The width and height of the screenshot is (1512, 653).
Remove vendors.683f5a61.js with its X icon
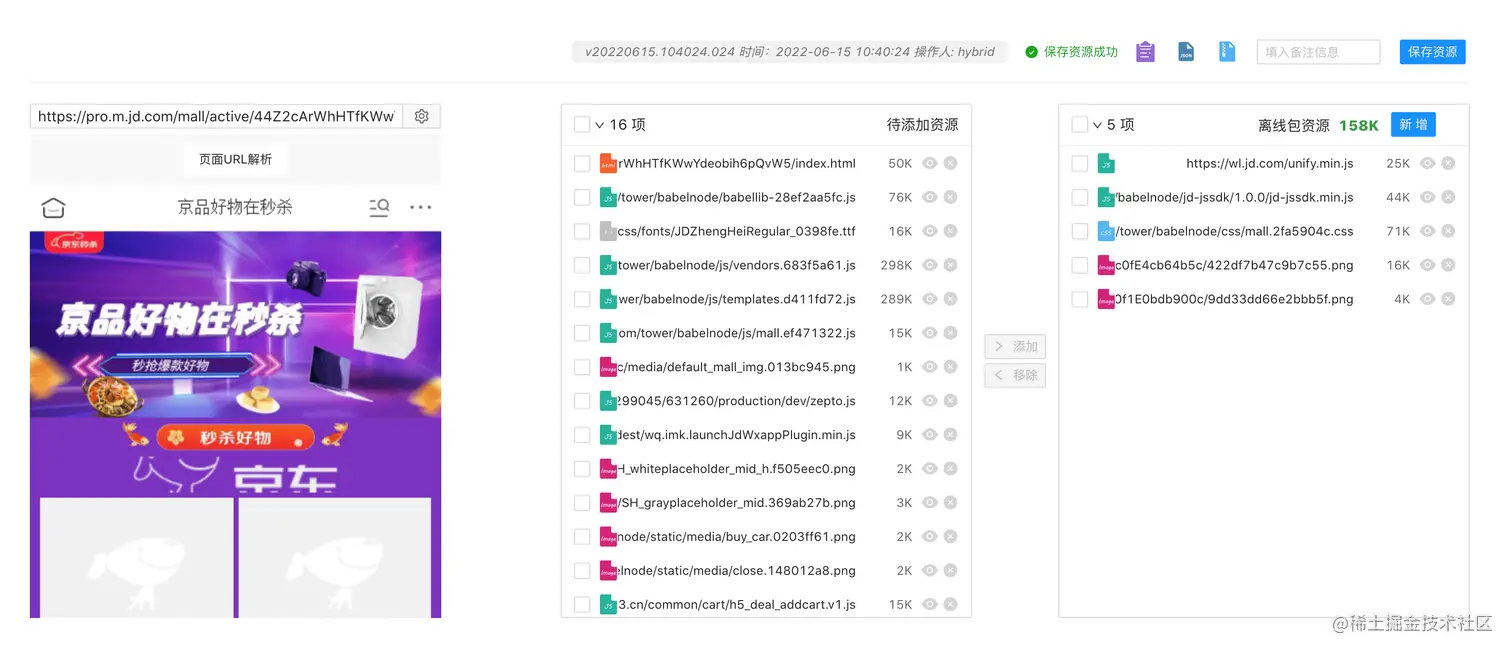(950, 265)
